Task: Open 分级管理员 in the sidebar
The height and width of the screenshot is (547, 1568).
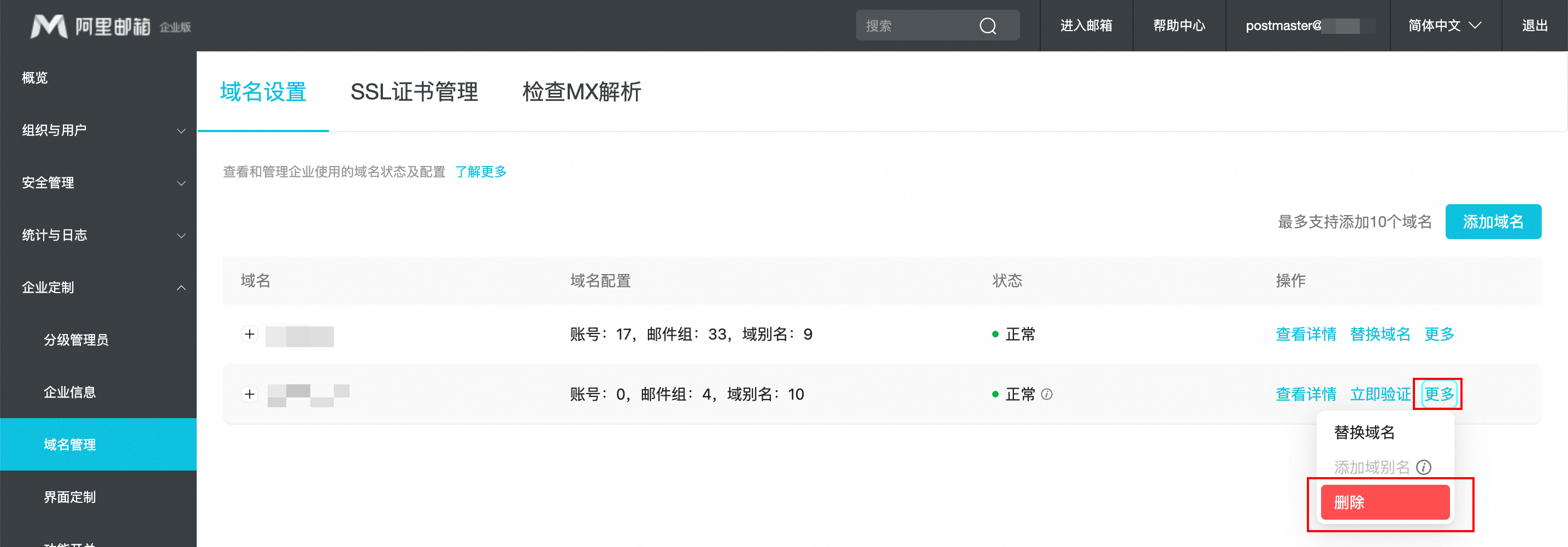Action: [76, 340]
